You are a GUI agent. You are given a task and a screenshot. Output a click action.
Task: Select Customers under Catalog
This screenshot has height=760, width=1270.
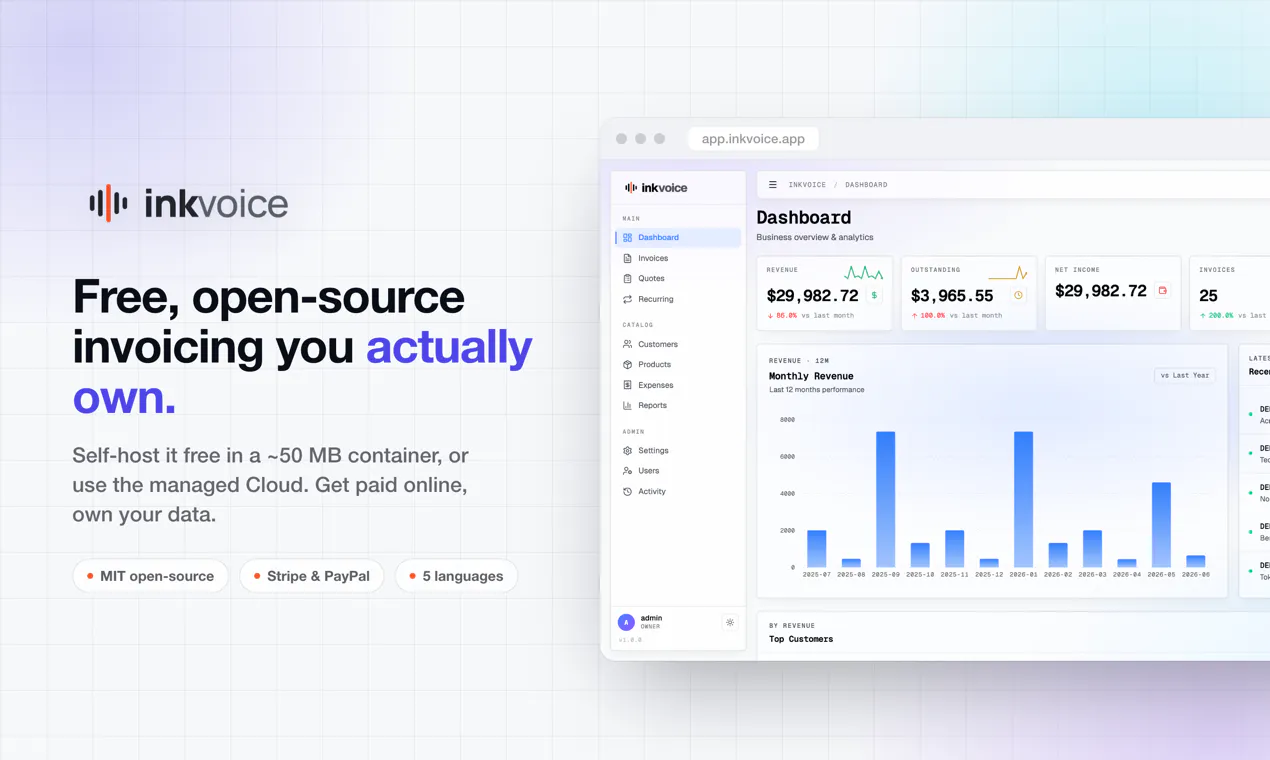click(678, 344)
